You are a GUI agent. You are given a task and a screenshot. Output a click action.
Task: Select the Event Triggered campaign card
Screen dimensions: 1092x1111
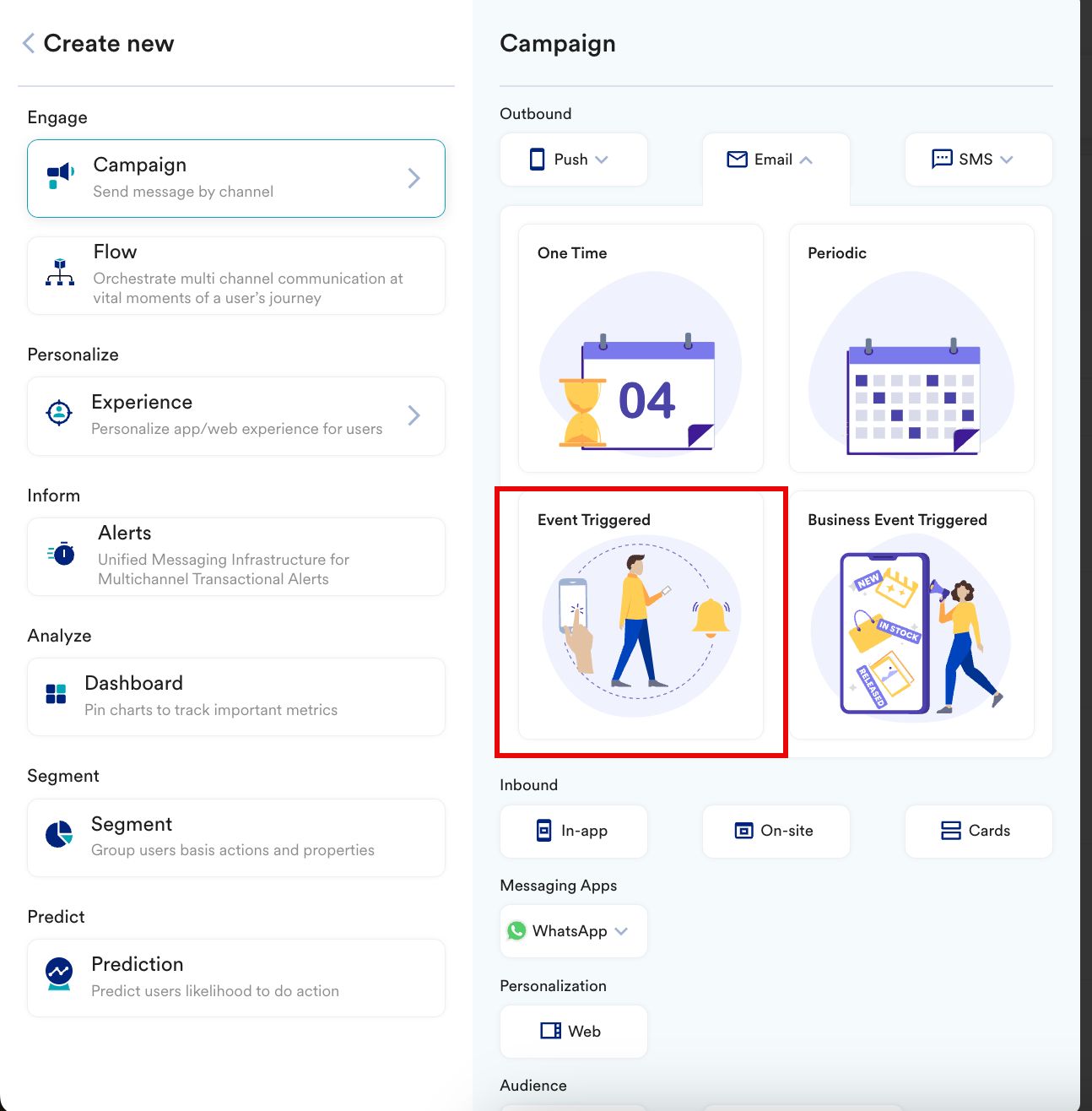(641, 615)
